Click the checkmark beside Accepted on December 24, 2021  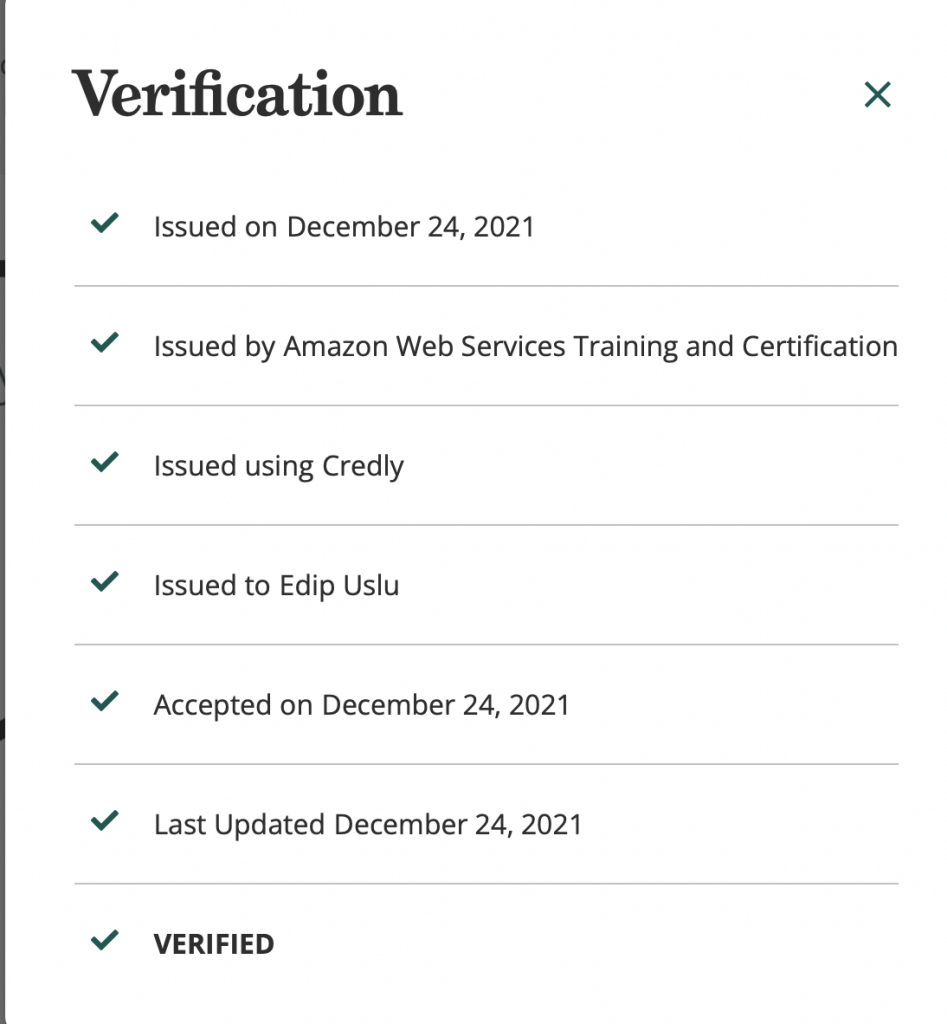click(105, 702)
